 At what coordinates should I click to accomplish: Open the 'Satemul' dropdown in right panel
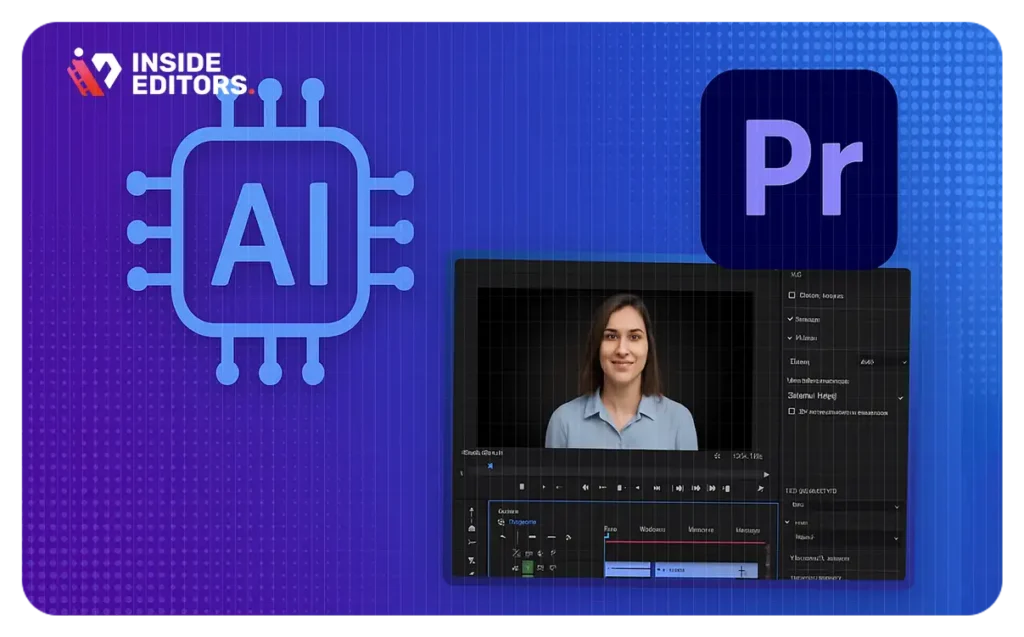pyautogui.click(x=845, y=396)
